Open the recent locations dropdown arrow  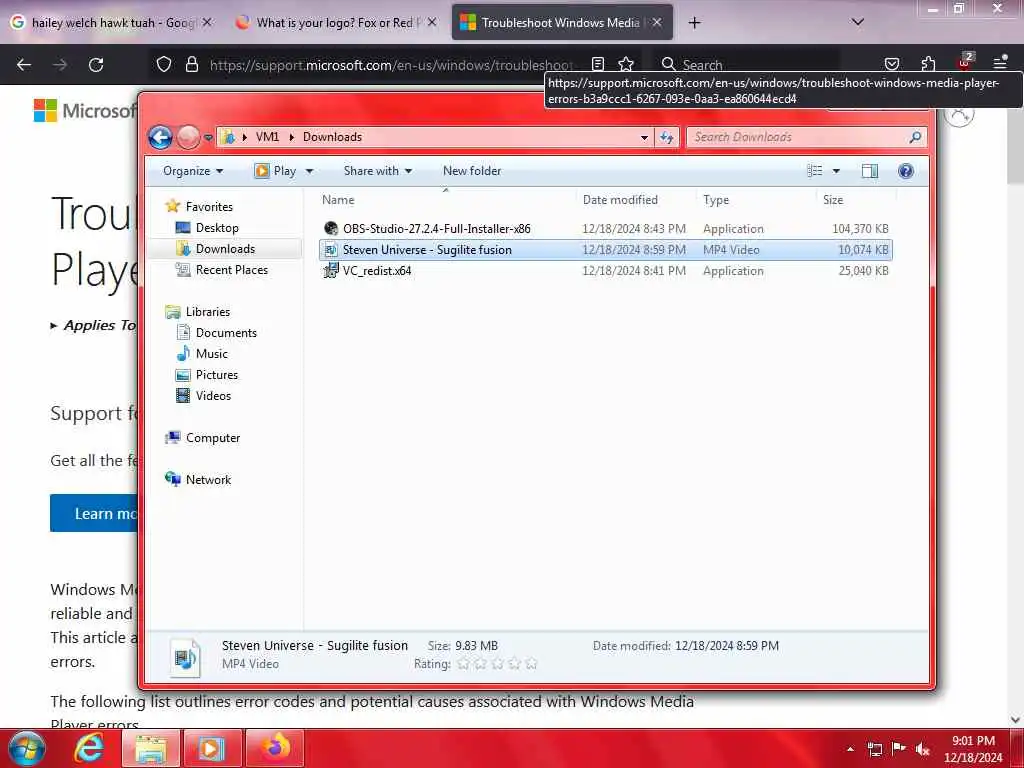click(x=208, y=138)
